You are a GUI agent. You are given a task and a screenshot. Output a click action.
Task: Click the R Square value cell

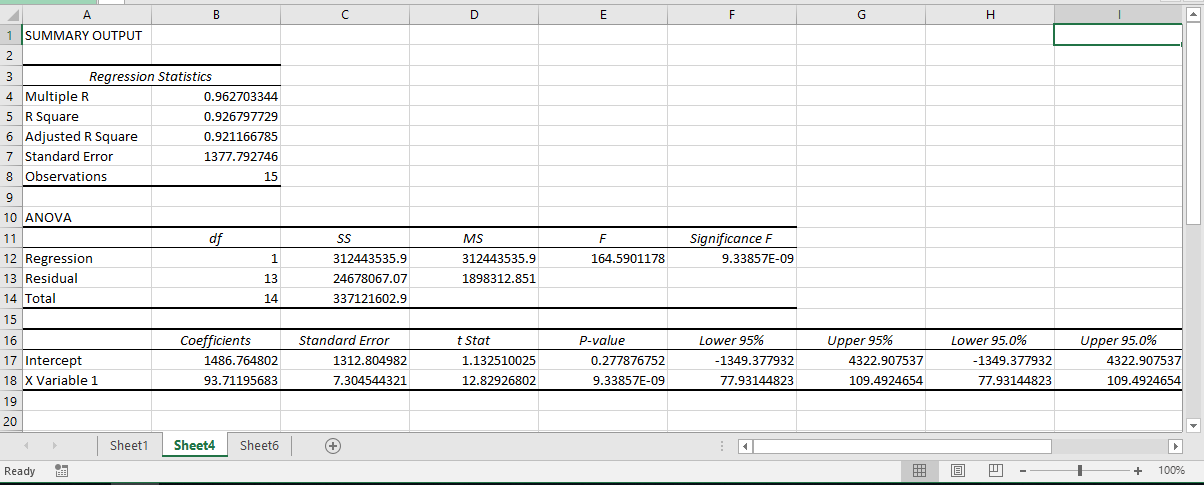pyautogui.click(x=216, y=116)
